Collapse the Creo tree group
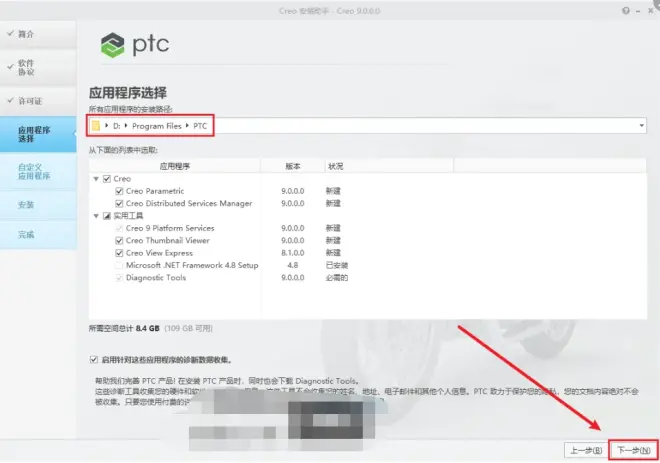 pos(96,179)
